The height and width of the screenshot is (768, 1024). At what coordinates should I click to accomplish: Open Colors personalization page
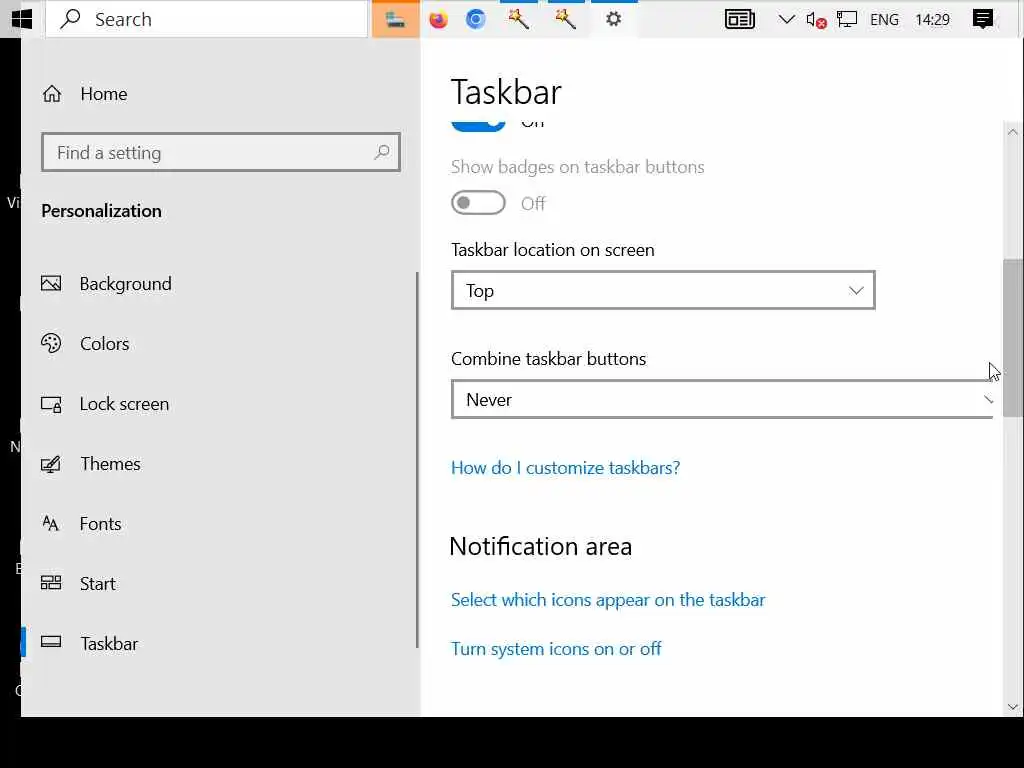click(104, 344)
